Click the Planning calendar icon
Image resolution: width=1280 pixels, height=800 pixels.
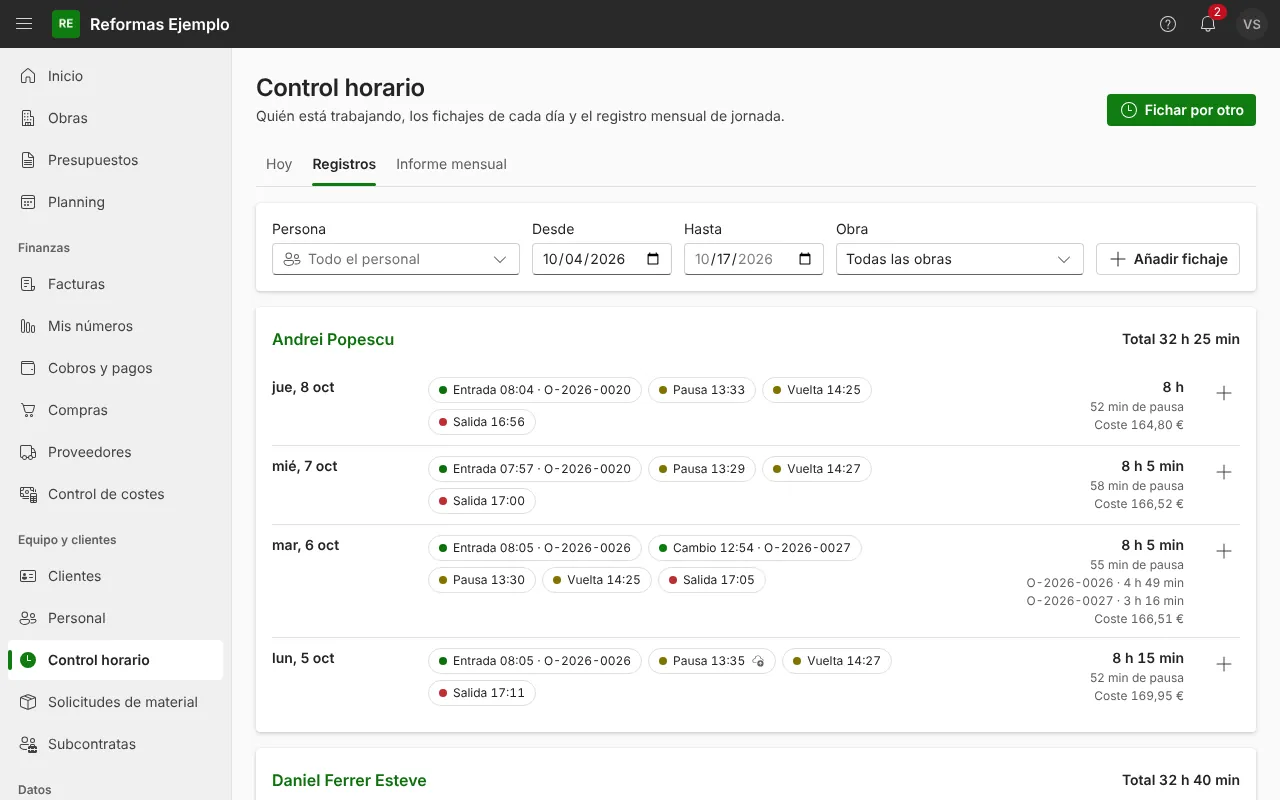pyautogui.click(x=28, y=202)
